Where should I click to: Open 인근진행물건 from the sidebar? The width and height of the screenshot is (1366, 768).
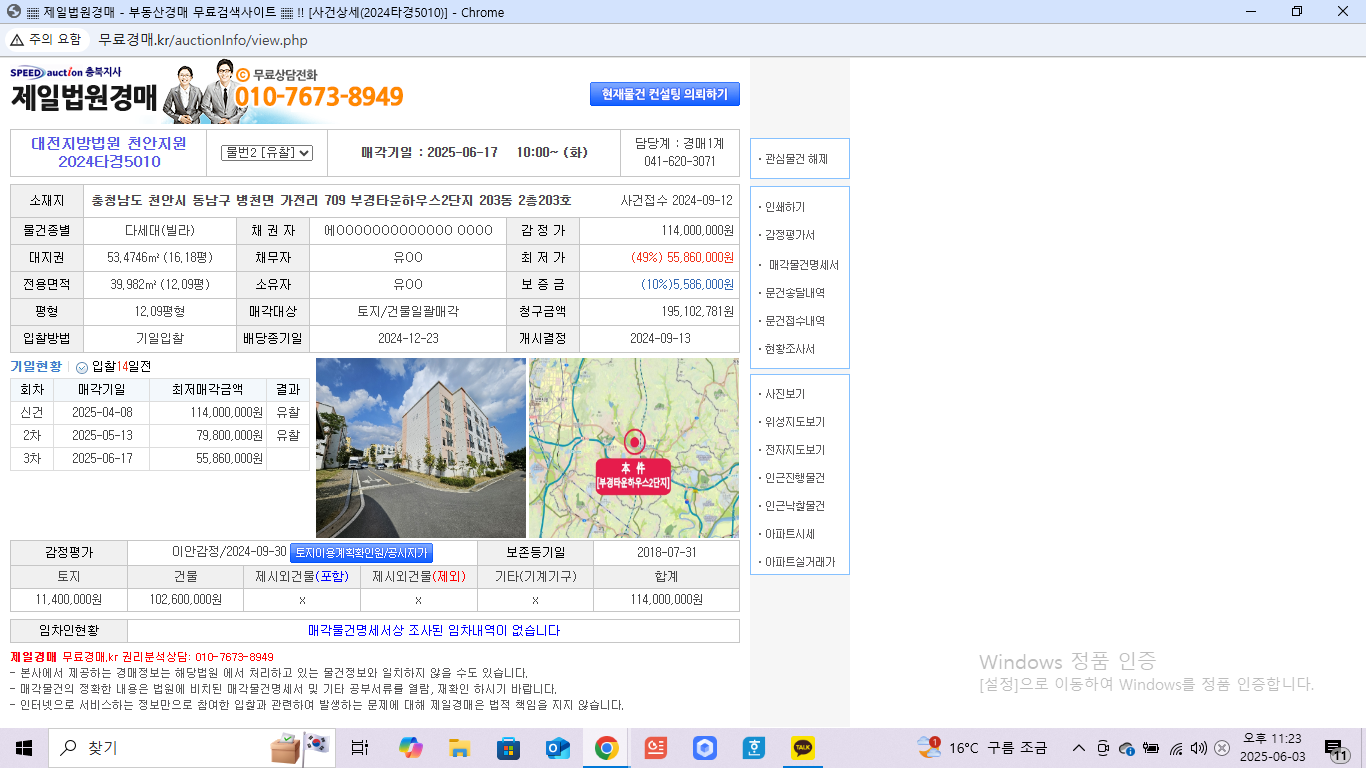click(795, 478)
